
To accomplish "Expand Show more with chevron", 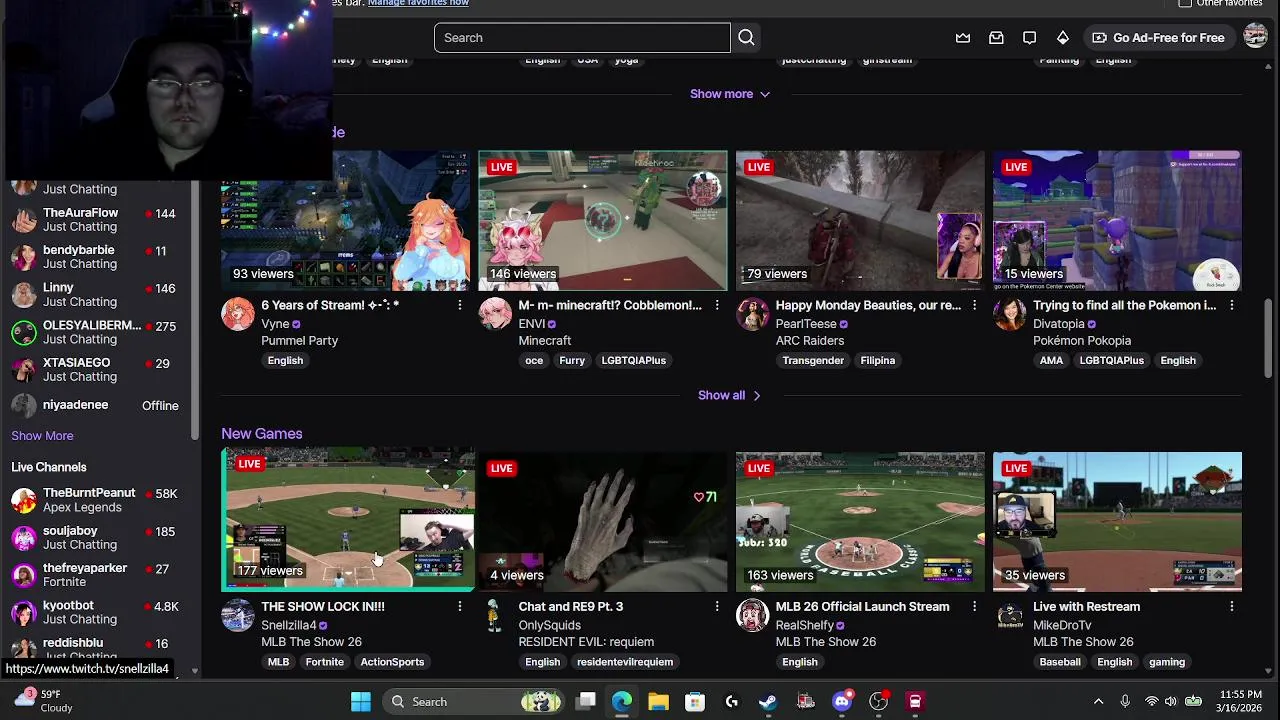I will (730, 94).
